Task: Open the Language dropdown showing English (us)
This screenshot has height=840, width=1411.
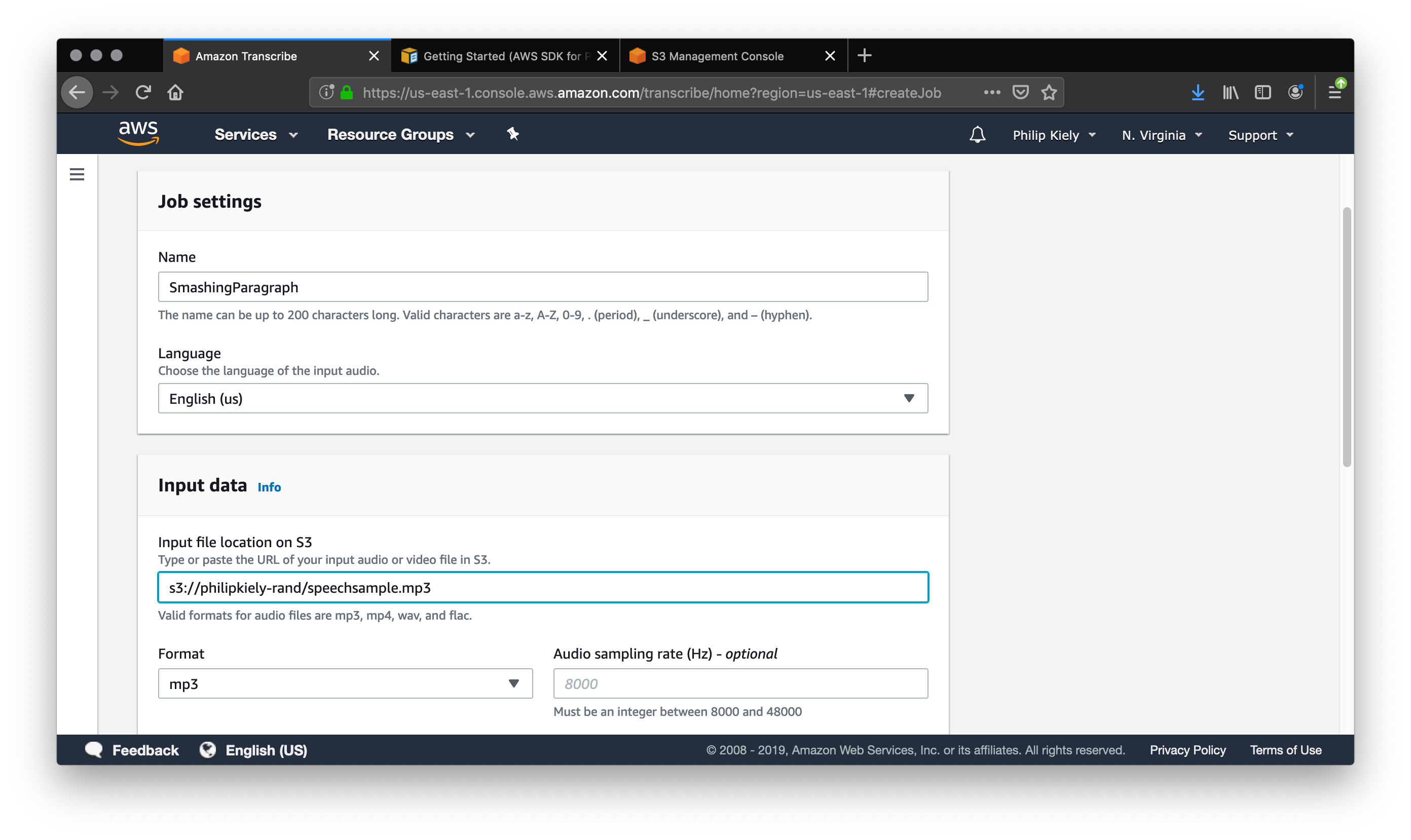Action: 542,398
